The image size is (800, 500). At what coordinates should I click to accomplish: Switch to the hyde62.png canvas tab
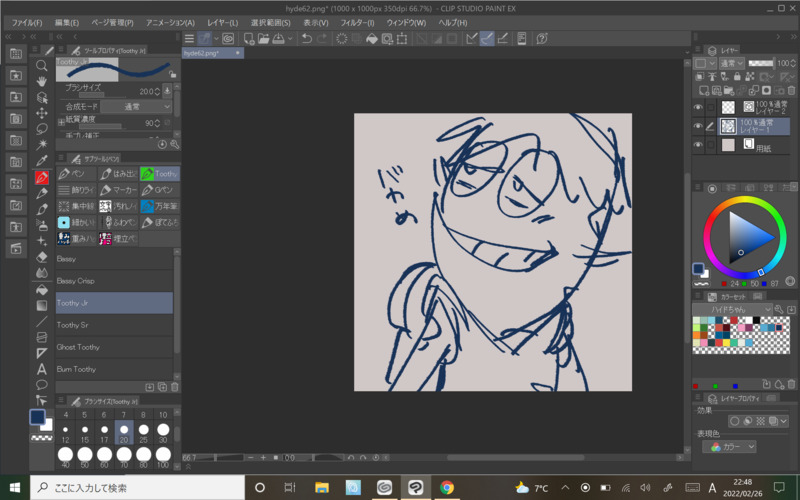click(x=213, y=53)
